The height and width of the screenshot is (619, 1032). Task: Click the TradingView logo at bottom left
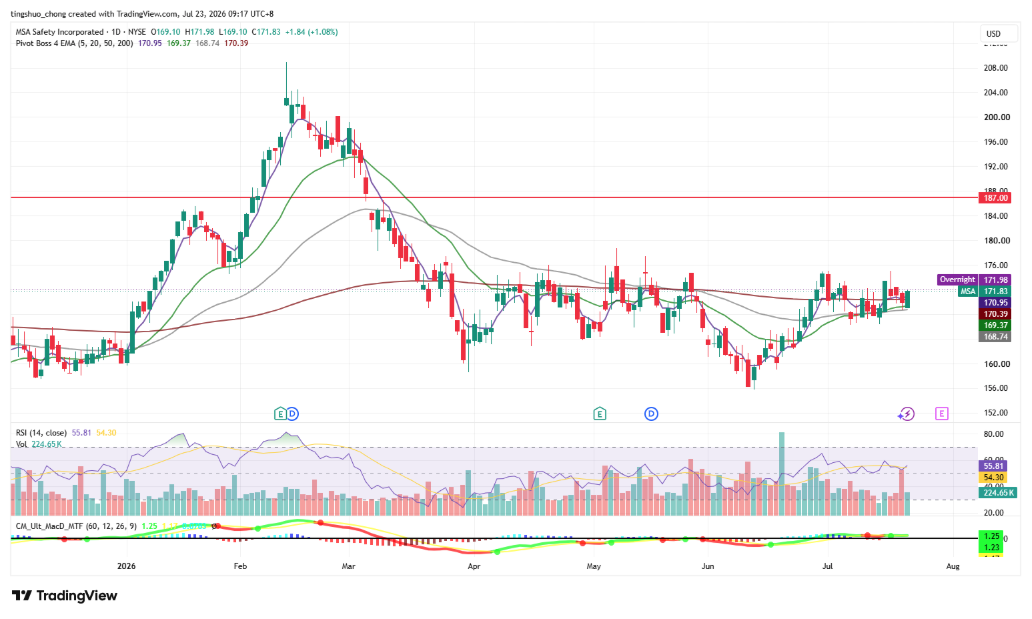64,596
